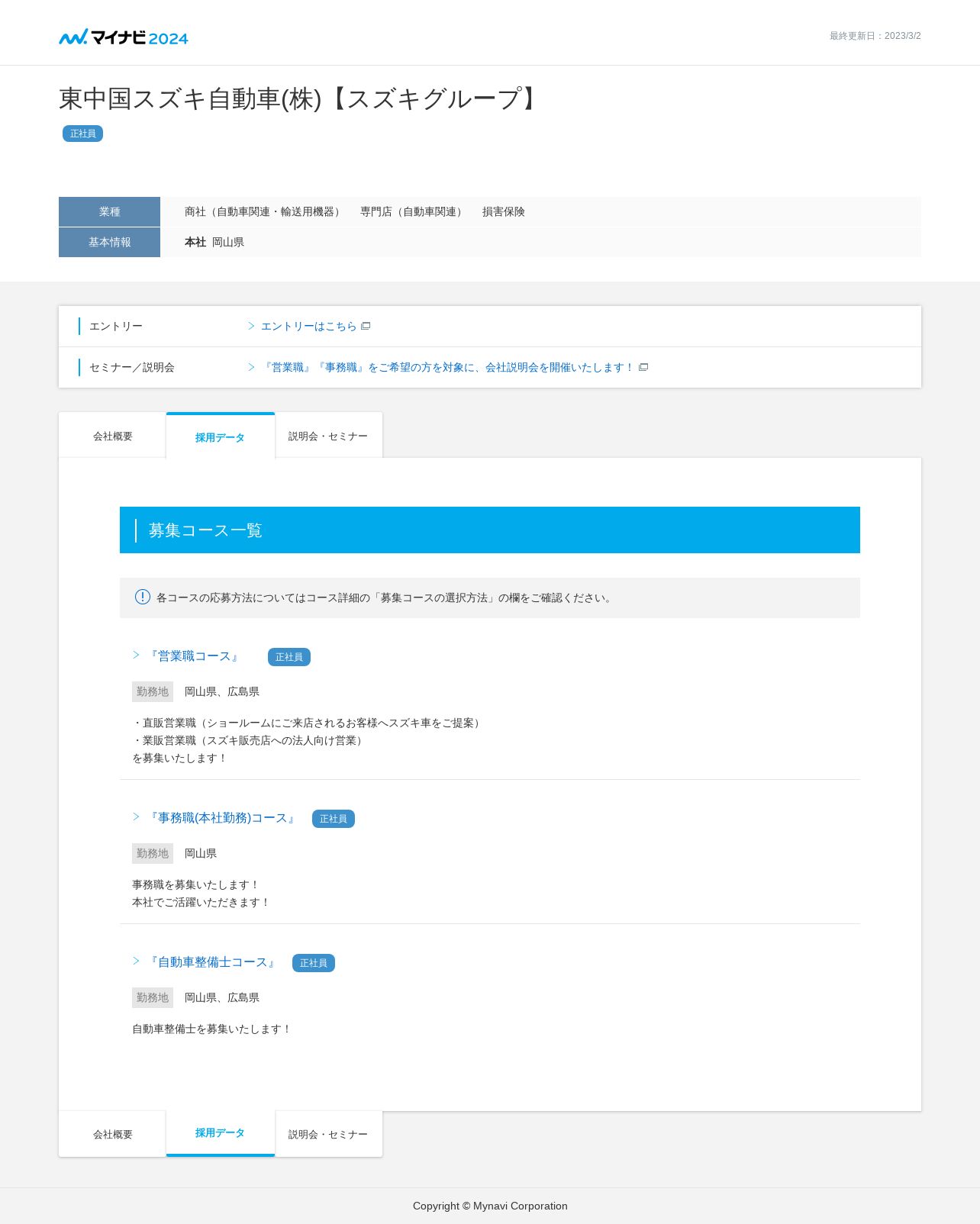Click 損害保険 industry text
Image resolution: width=980 pixels, height=1224 pixels.
coord(504,211)
